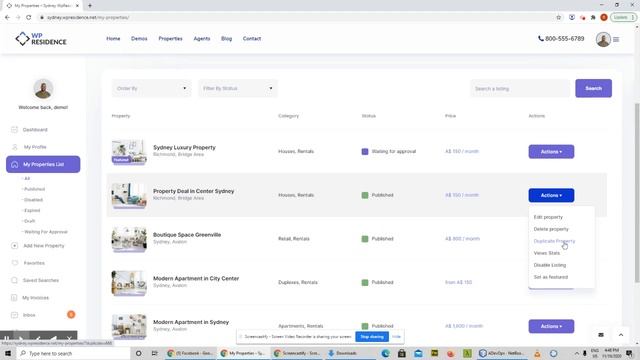640x360 pixels.
Task: Filter sidebar list by Expired
Action: [32, 211]
